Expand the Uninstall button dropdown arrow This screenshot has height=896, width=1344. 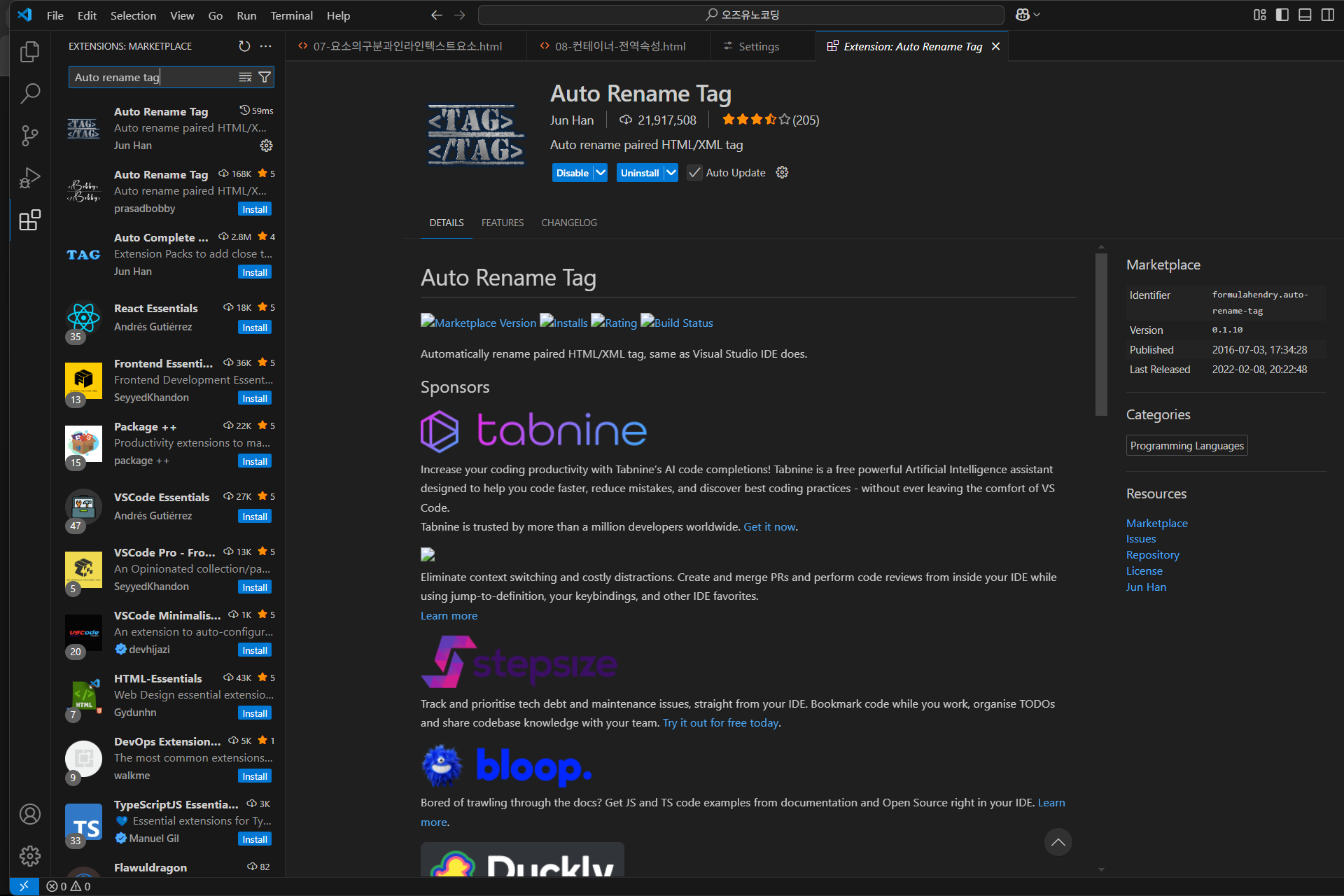[671, 173]
